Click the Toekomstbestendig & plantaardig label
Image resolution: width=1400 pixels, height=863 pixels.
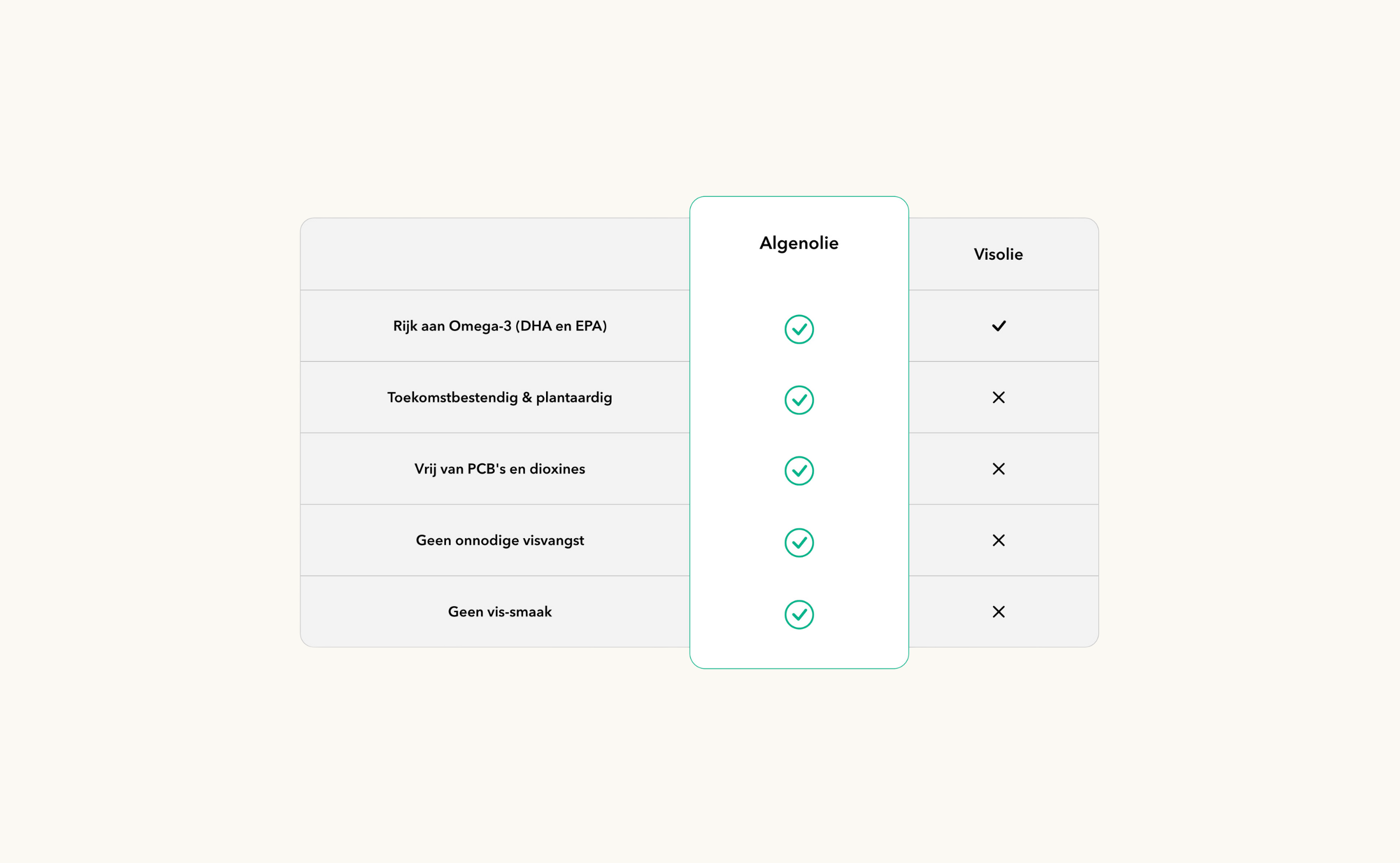[x=500, y=397]
